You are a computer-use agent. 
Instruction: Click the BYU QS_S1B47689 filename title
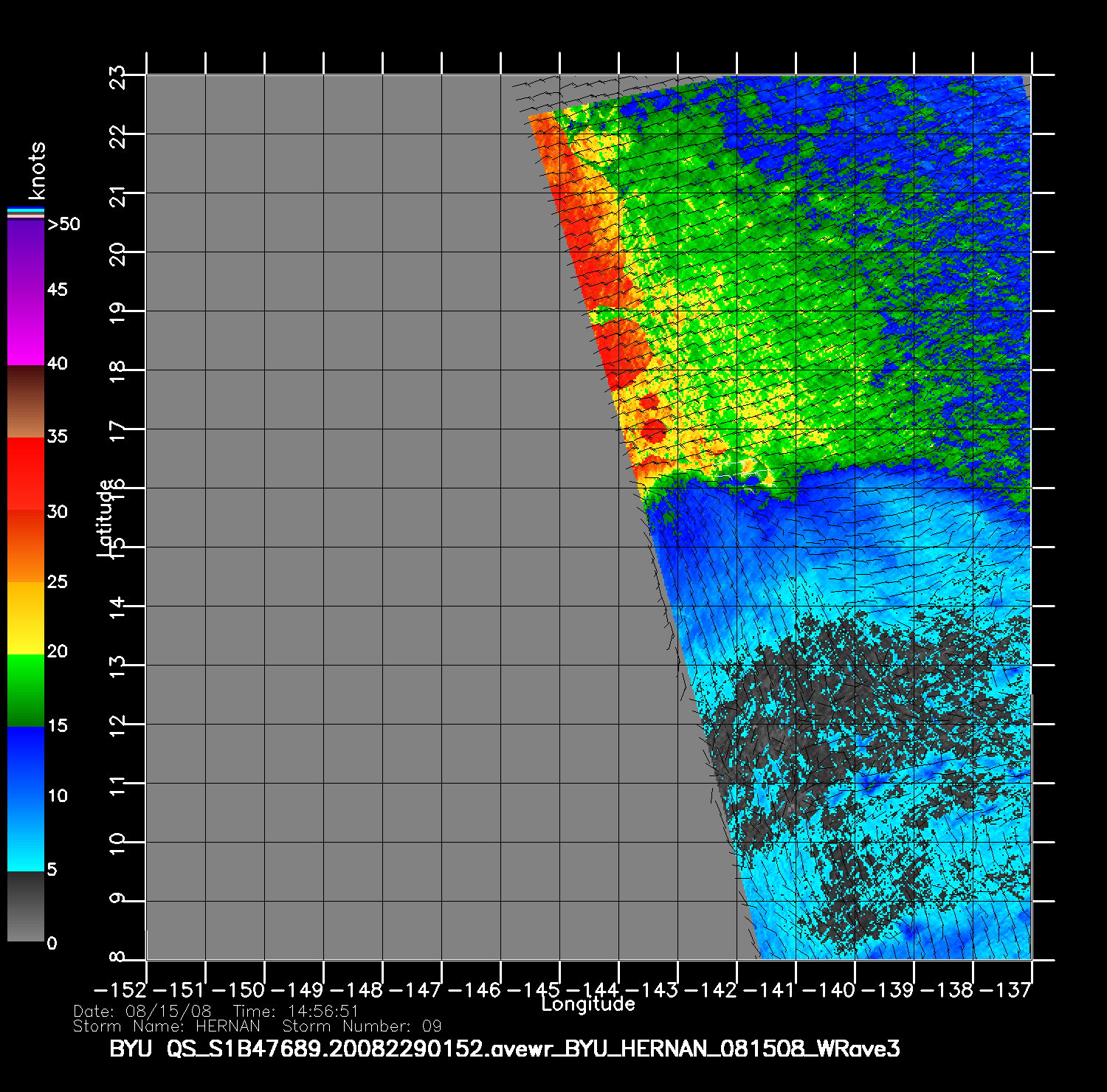tap(504, 1048)
